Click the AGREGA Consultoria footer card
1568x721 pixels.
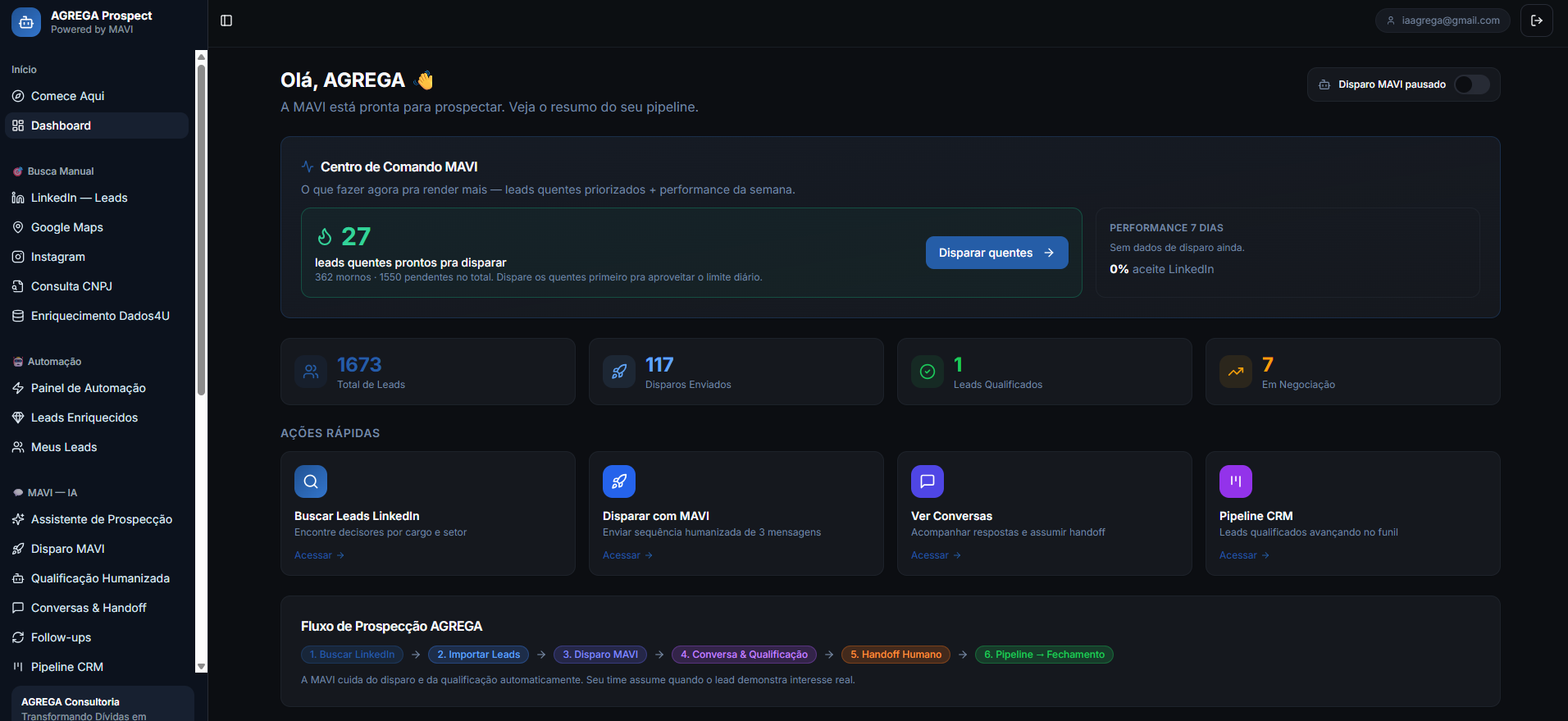pos(103,704)
